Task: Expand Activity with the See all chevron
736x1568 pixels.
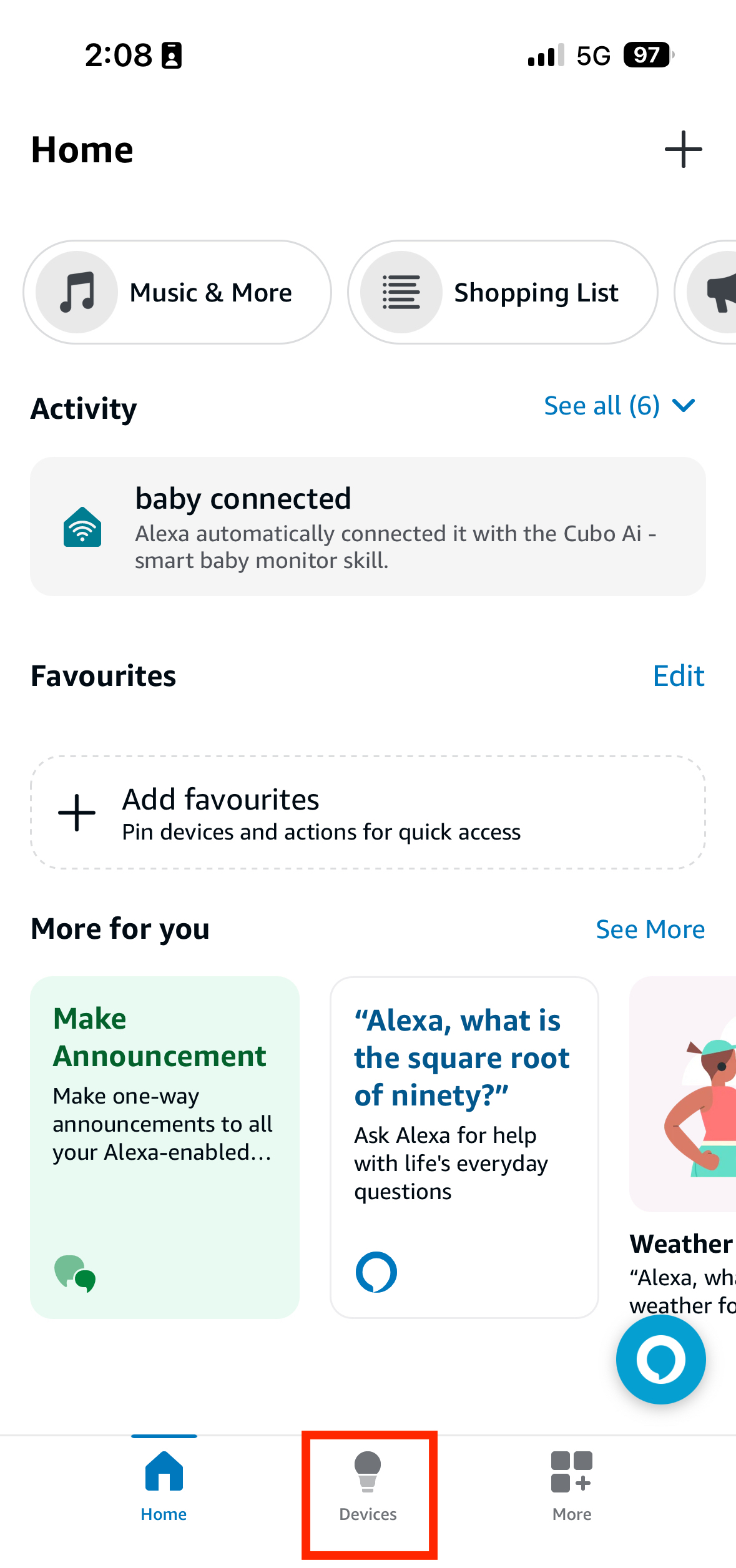Action: click(684, 406)
